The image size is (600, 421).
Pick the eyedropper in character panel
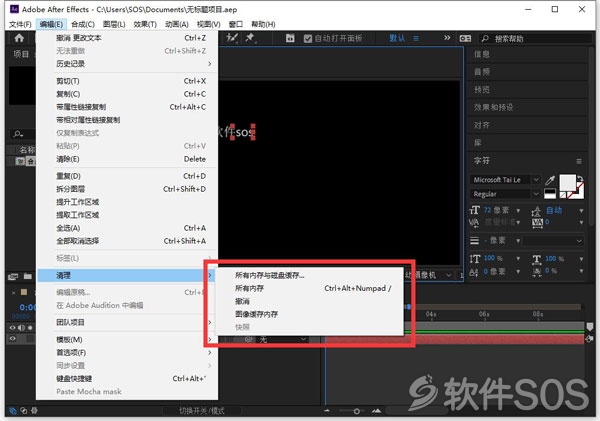pyautogui.click(x=550, y=180)
